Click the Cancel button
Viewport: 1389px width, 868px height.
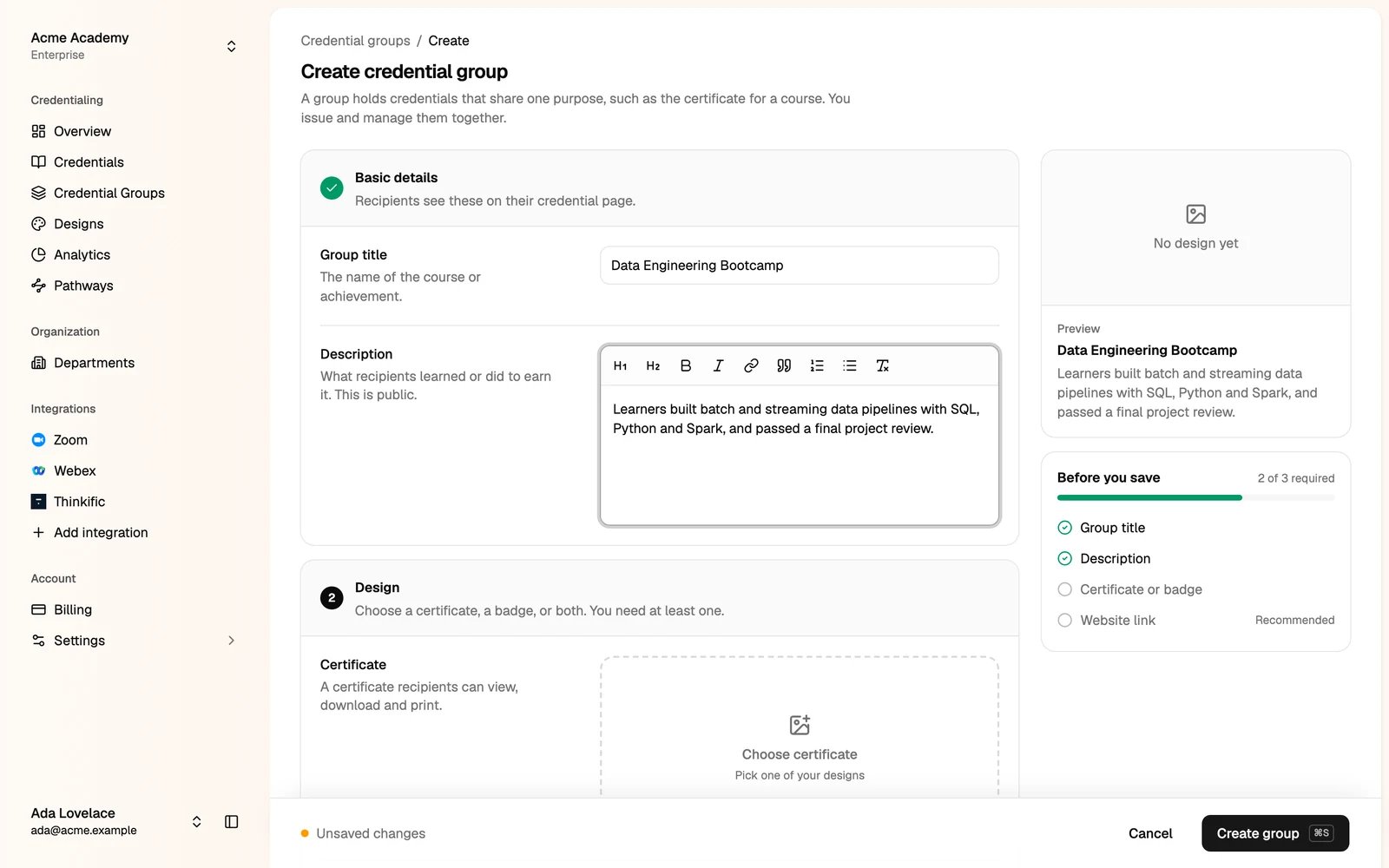[x=1150, y=833]
